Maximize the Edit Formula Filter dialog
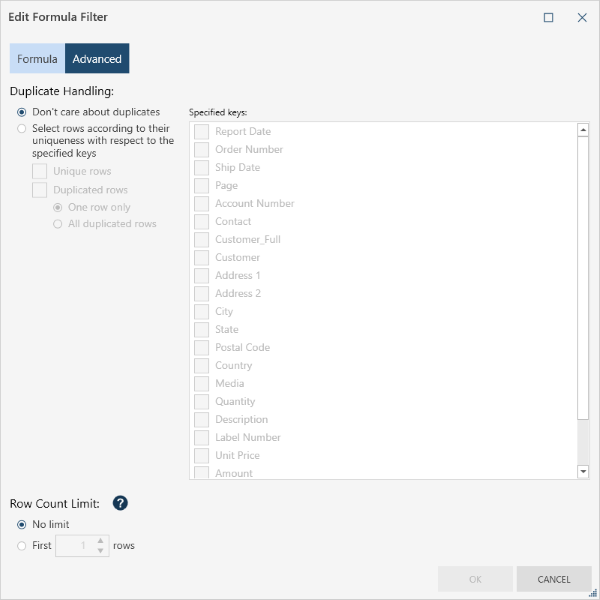Screen dimensions: 600x600 pos(548,17)
